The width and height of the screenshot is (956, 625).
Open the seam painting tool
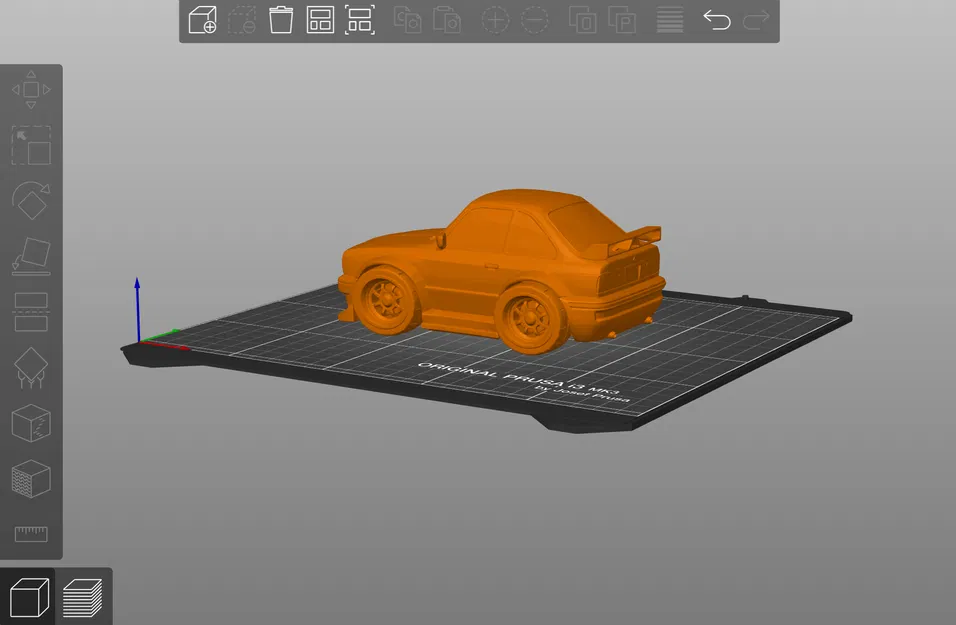(31, 423)
